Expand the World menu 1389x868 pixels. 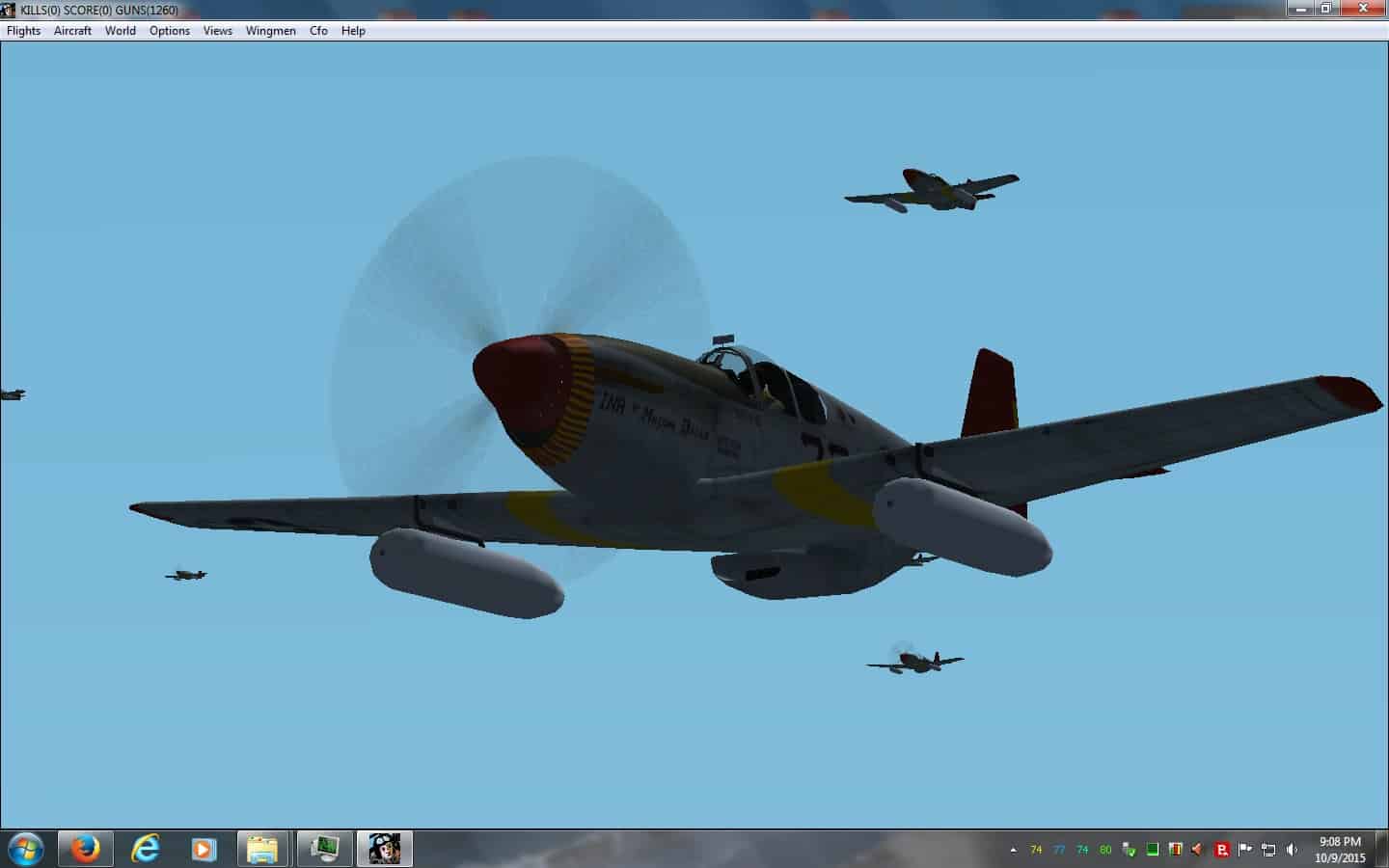click(x=121, y=31)
